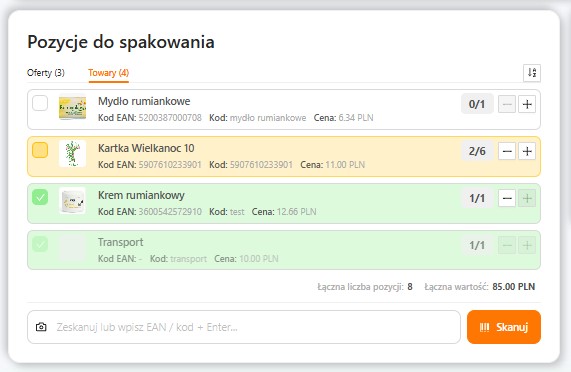Switch to the Oferty (3) tab
The image size is (571, 372).
click(x=46, y=73)
